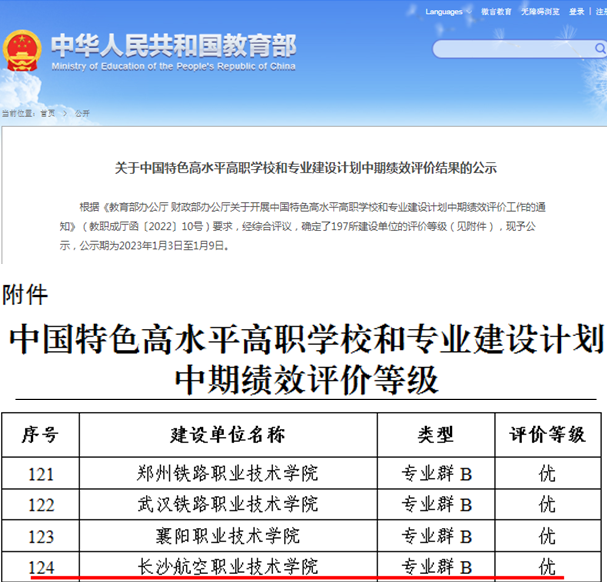The image size is (607, 582).
Task: Select the 郑州铁路职业技术学院 row
Action: click(228, 474)
